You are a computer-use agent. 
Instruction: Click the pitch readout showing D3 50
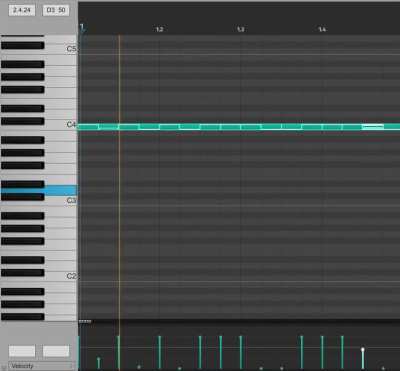56,10
